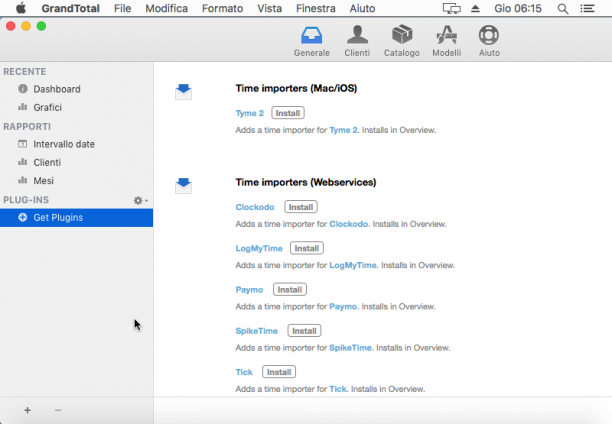612x424 pixels.
Task: Open the Catalogo toolbar section
Action: click(x=402, y=41)
